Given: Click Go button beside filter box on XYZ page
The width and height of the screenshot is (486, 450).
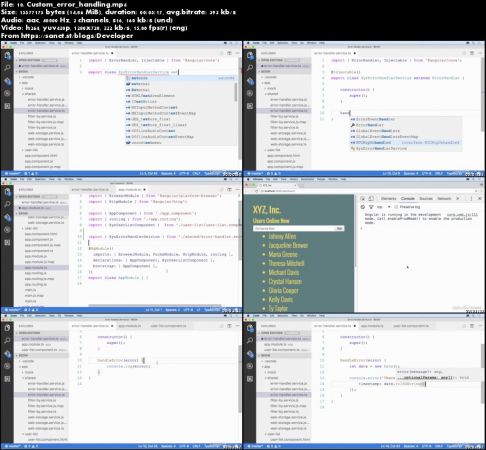Looking at the screenshot, I should (x=339, y=228).
